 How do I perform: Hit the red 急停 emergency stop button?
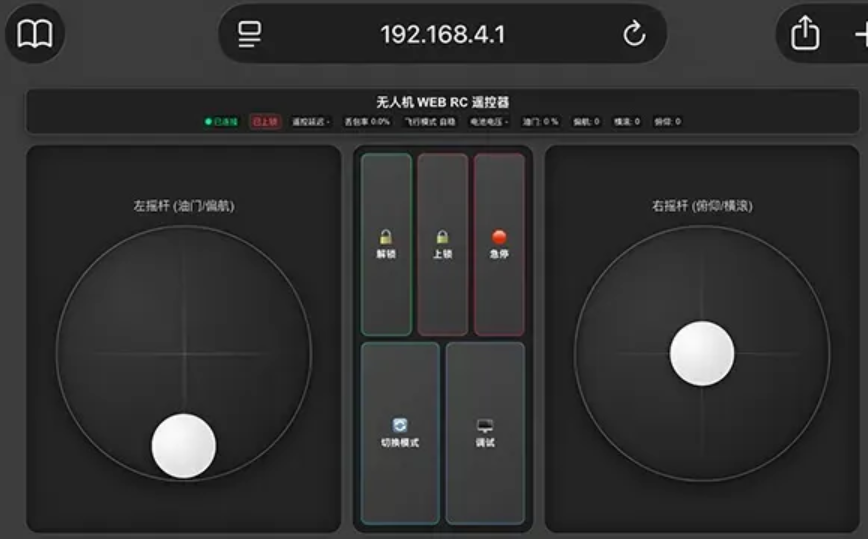coord(499,245)
